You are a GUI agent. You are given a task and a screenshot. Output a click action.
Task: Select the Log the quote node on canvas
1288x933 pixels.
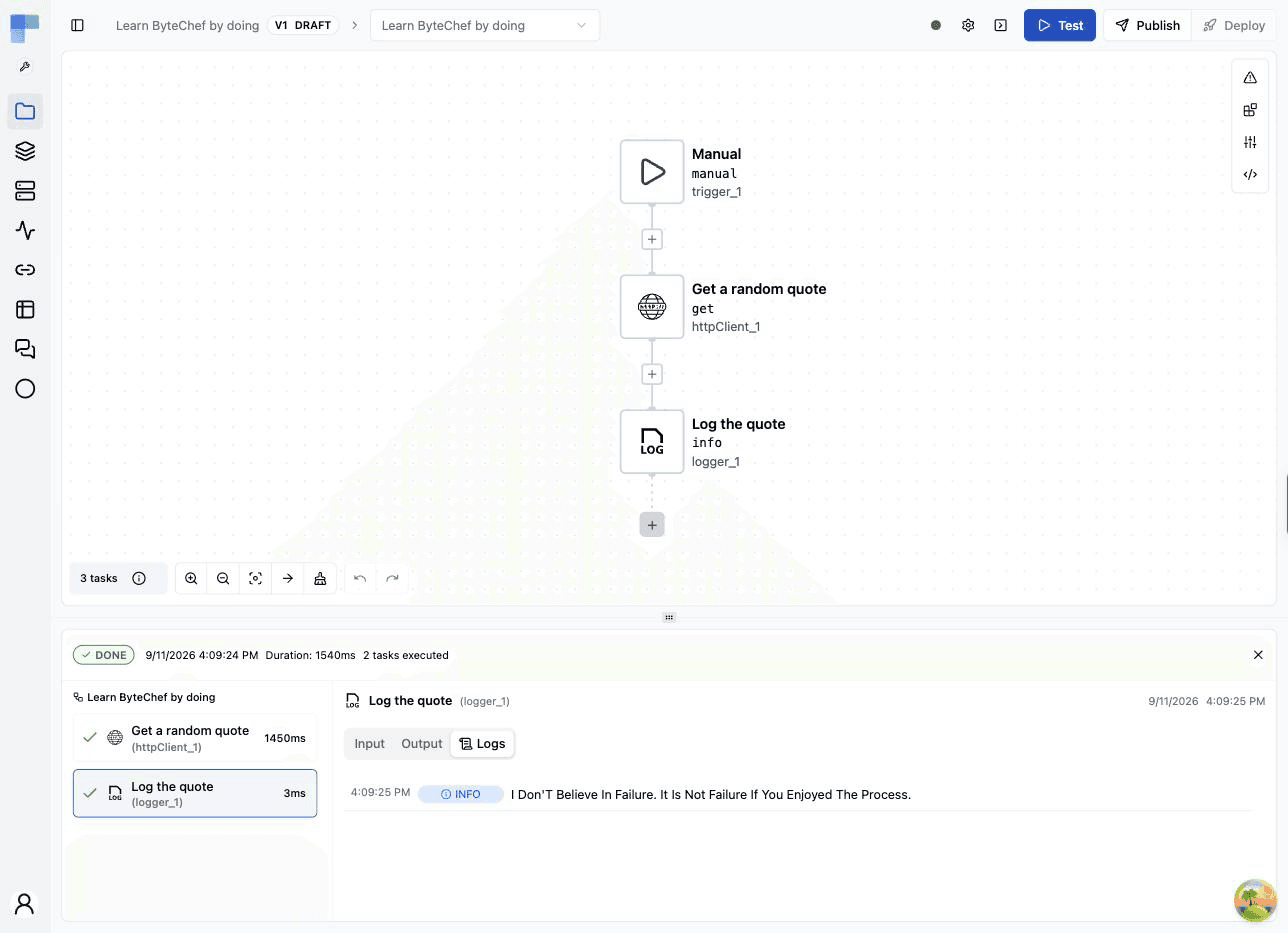tap(652, 442)
